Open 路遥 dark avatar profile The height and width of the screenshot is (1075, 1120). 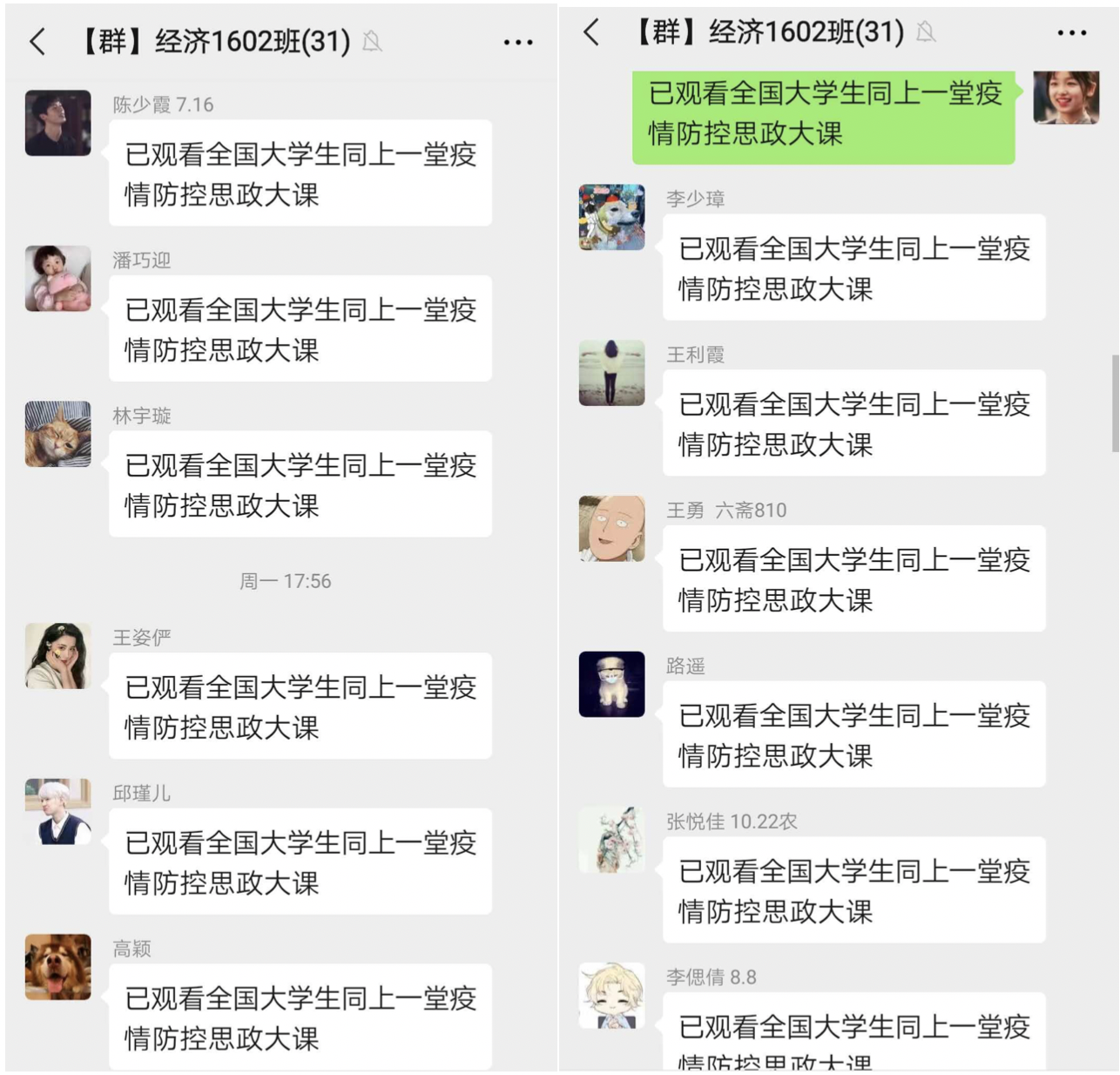(612, 684)
